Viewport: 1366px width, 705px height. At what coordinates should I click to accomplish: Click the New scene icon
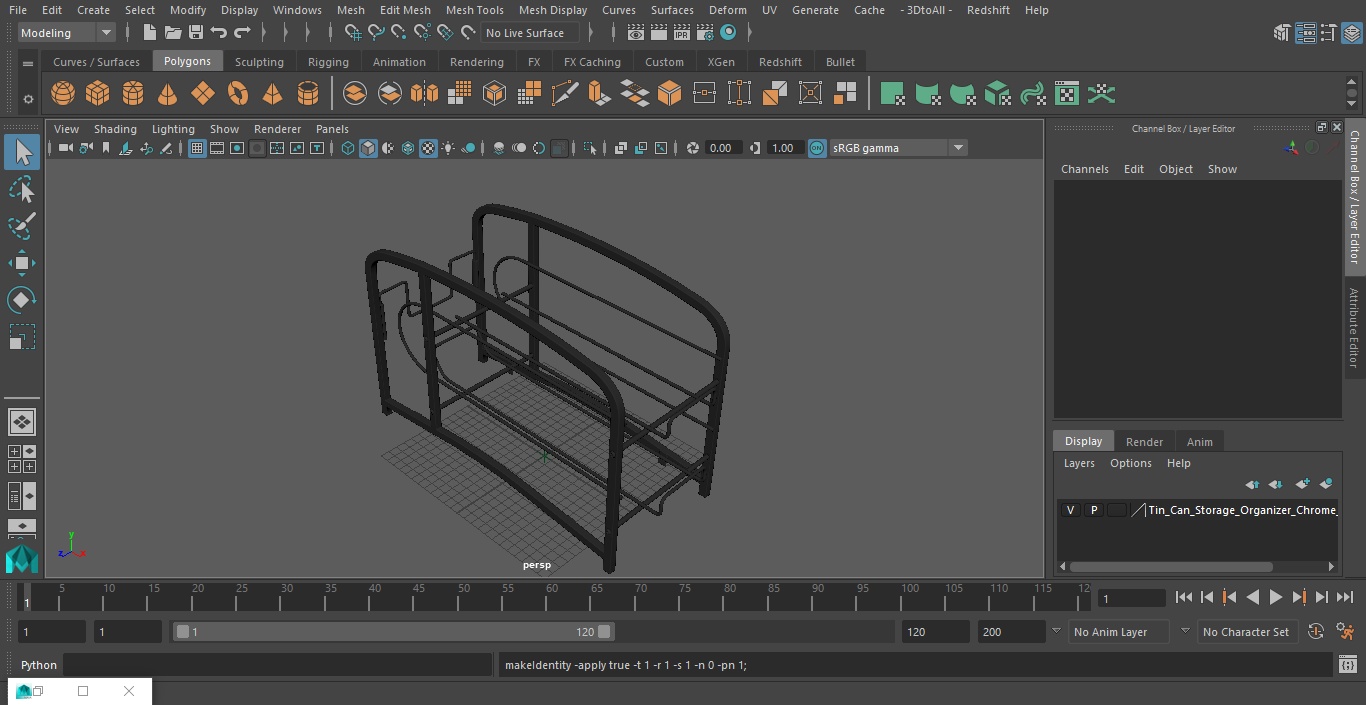coord(149,33)
